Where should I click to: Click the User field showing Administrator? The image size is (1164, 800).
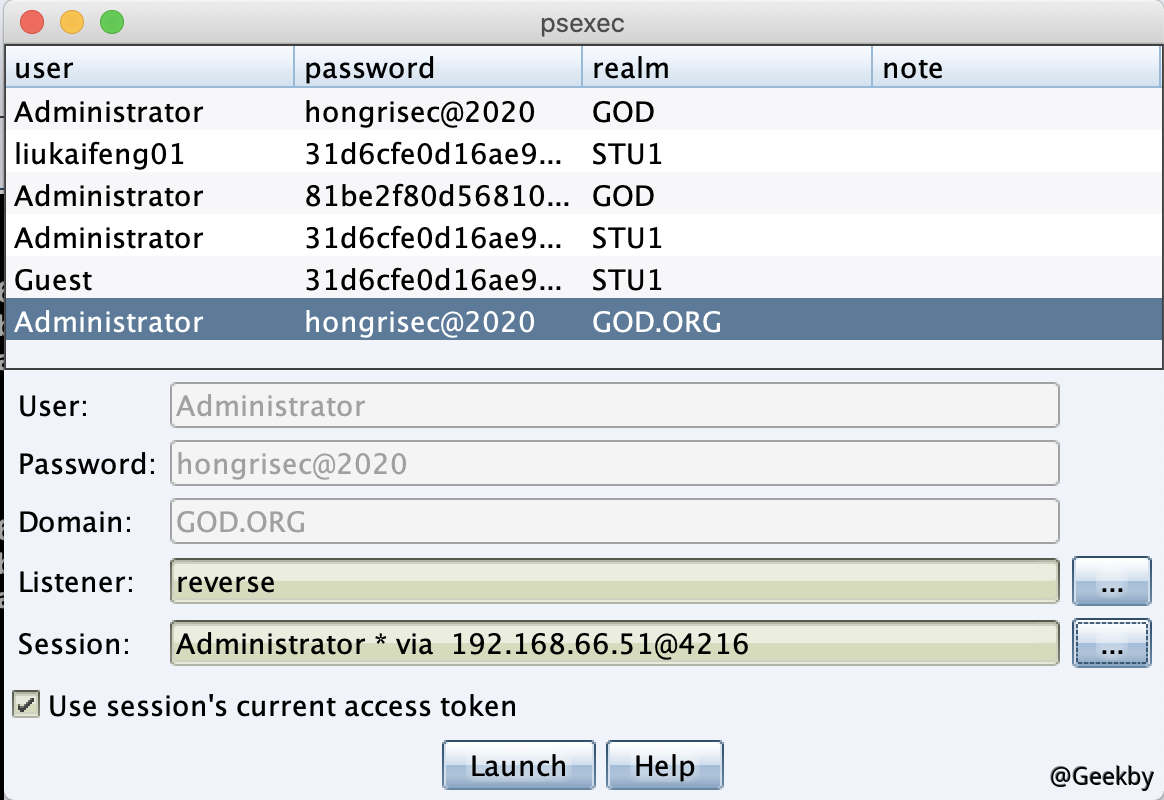tap(614, 406)
